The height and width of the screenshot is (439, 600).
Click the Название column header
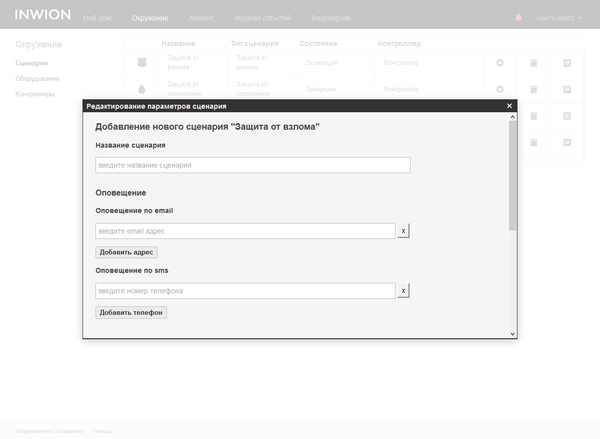pyautogui.click(x=178, y=44)
